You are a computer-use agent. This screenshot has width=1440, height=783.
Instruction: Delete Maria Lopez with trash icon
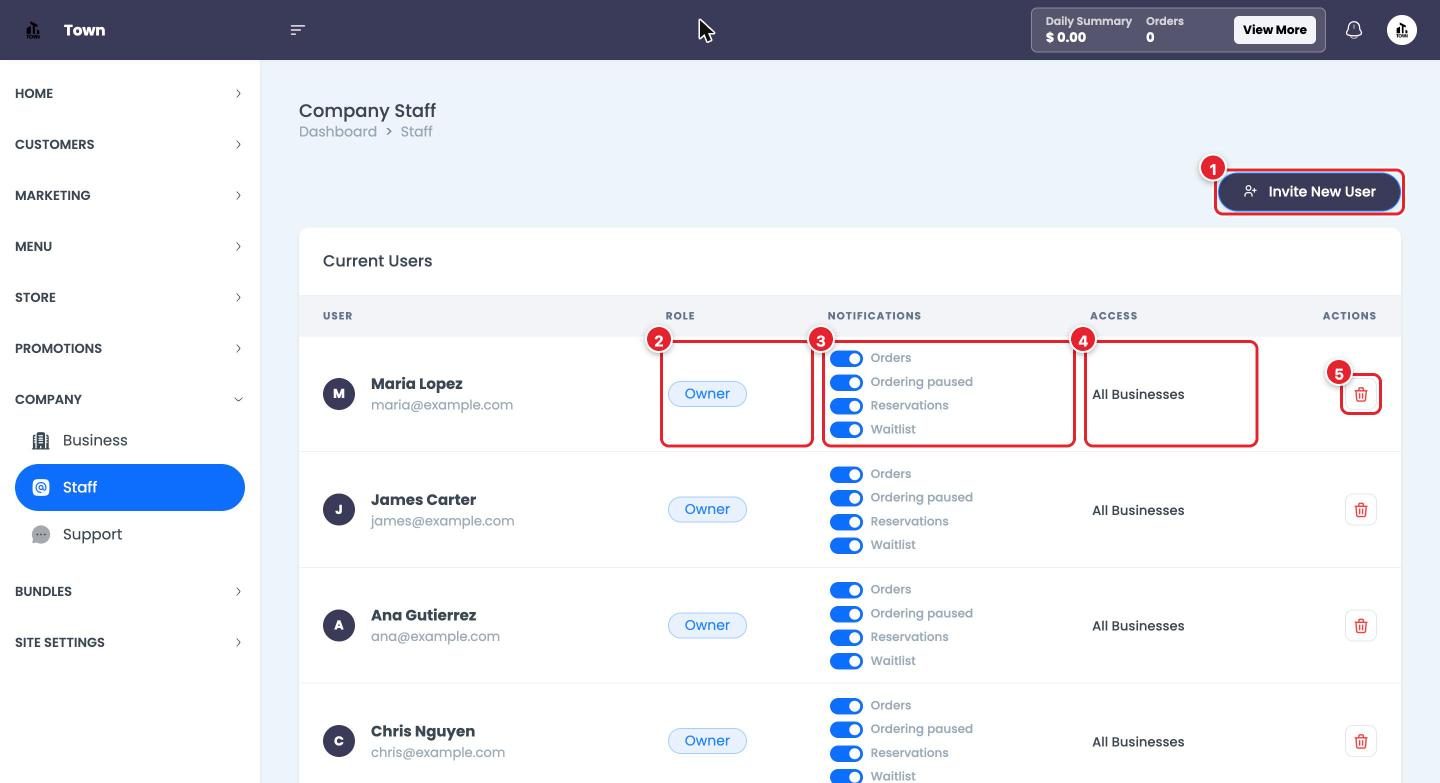1361,394
